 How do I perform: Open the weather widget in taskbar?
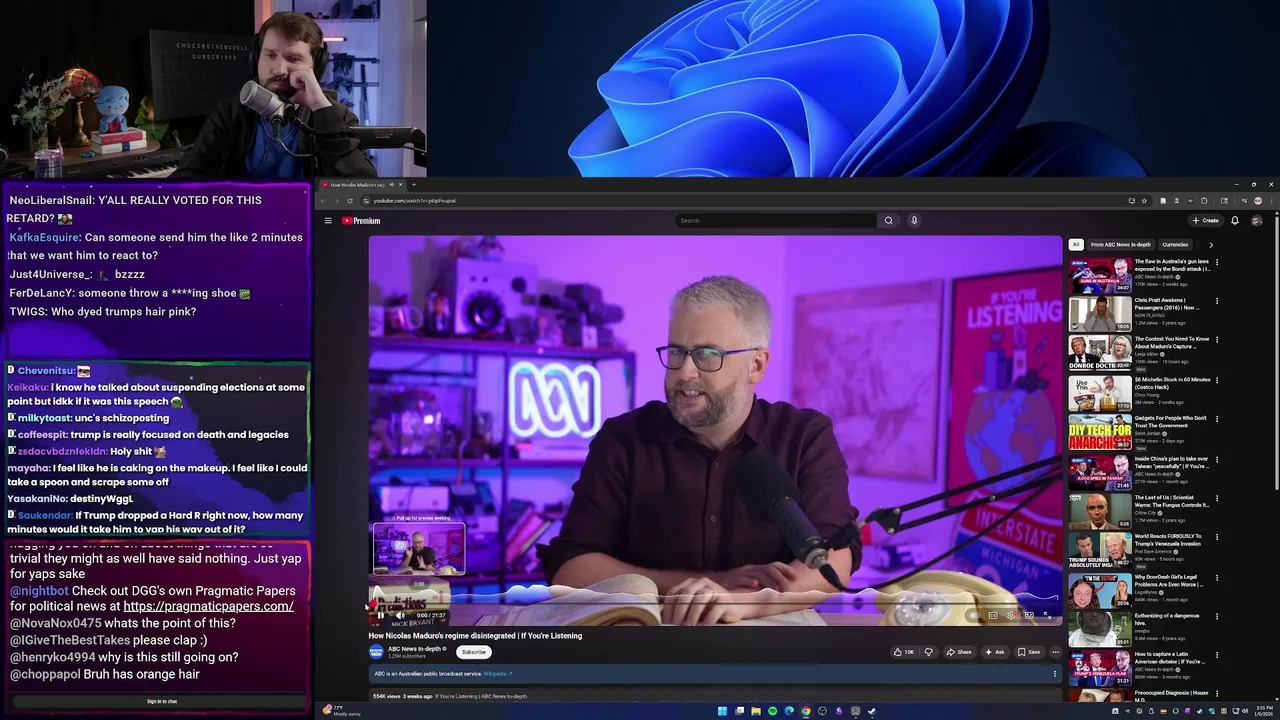coord(342,711)
